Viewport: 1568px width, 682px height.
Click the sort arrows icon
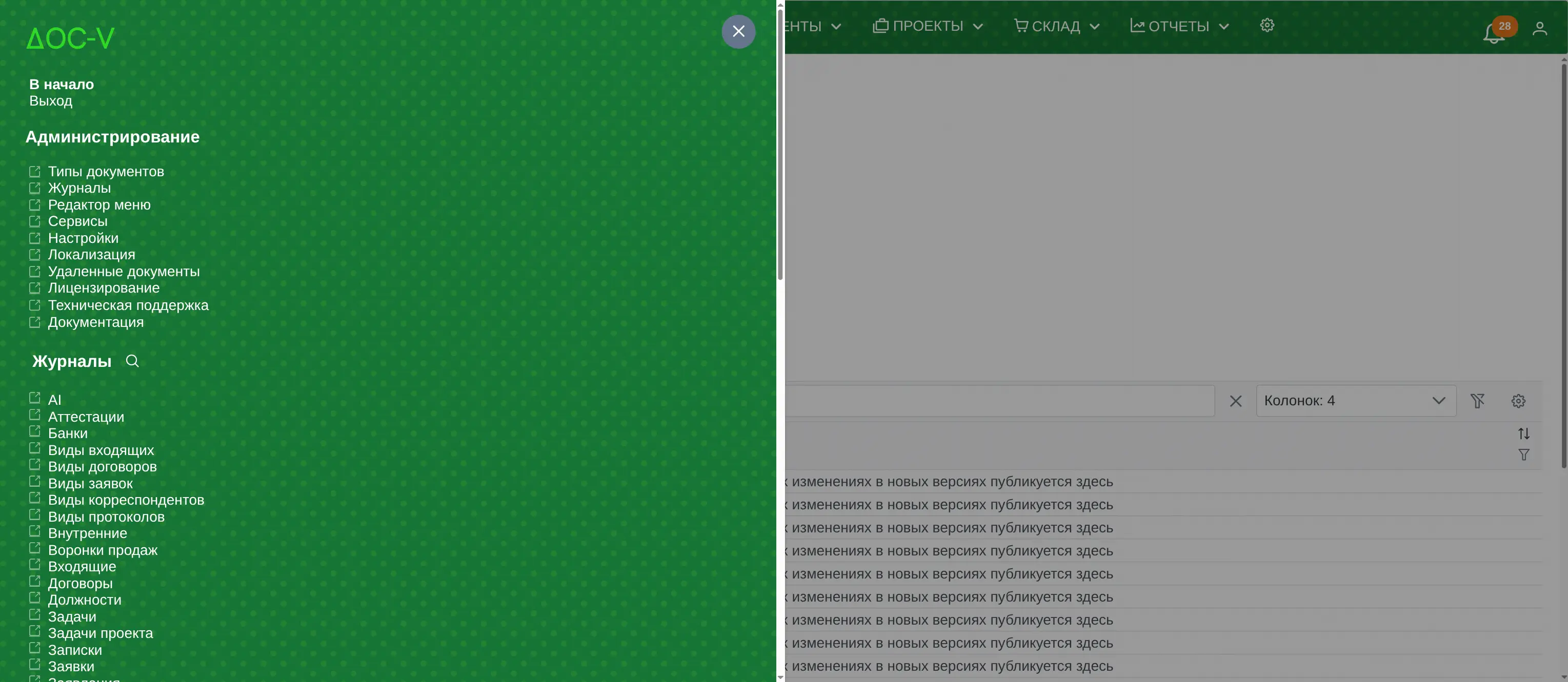point(1523,434)
